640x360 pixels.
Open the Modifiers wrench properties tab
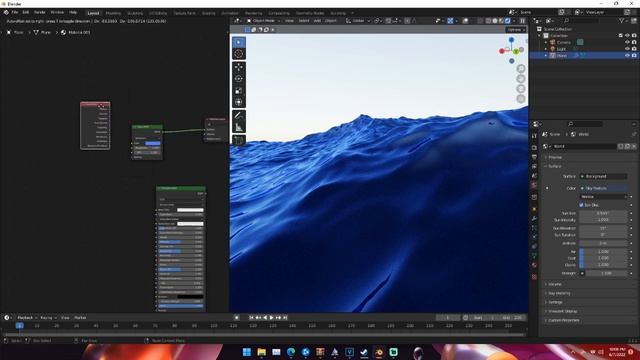[534, 218]
